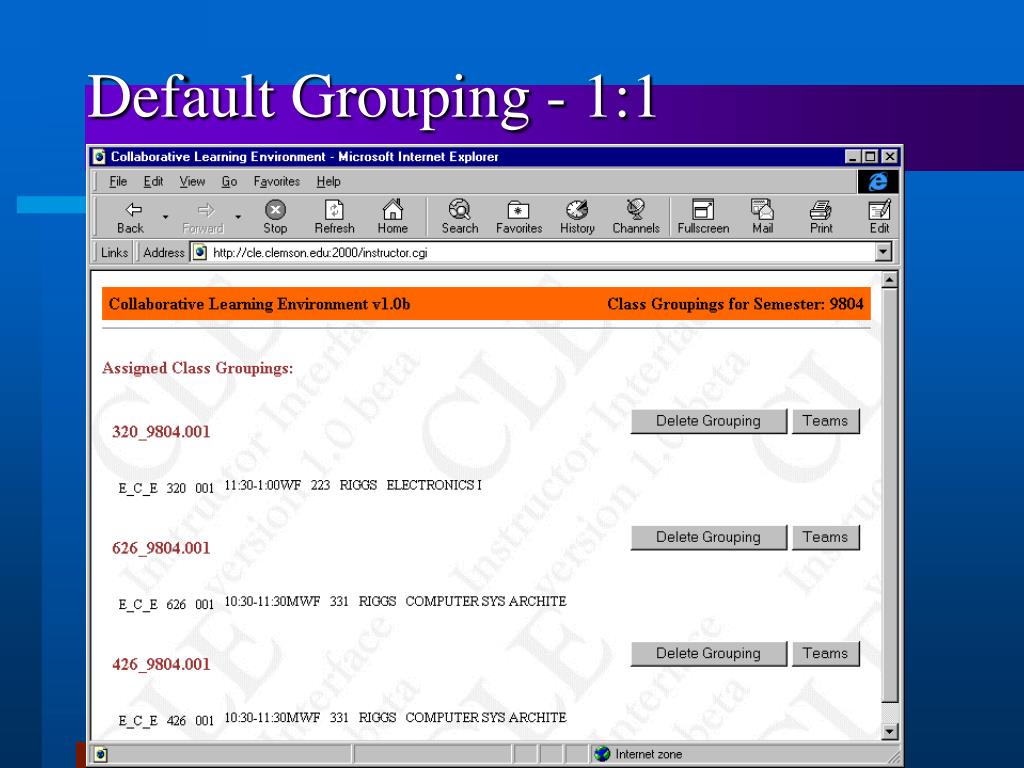Expand the Address bar dropdown list
The image size is (1024, 768).
pyautogui.click(x=883, y=252)
